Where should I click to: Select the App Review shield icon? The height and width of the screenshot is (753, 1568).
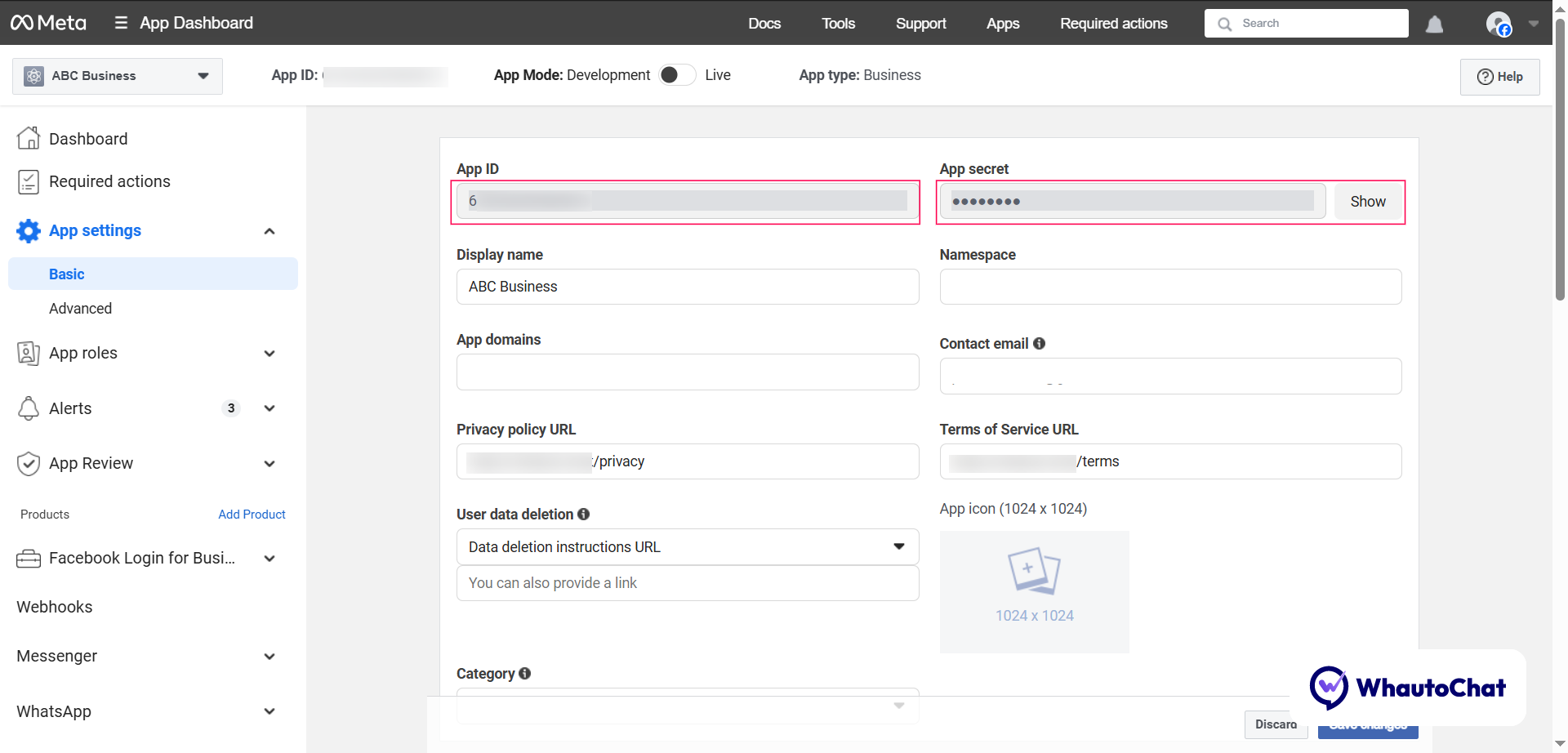[29, 463]
